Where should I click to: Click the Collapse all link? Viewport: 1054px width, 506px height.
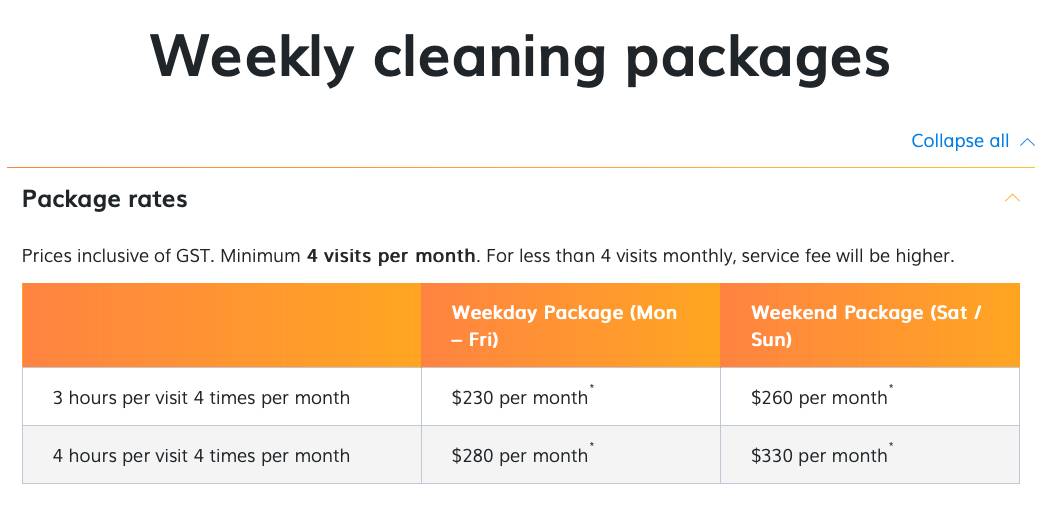point(959,141)
